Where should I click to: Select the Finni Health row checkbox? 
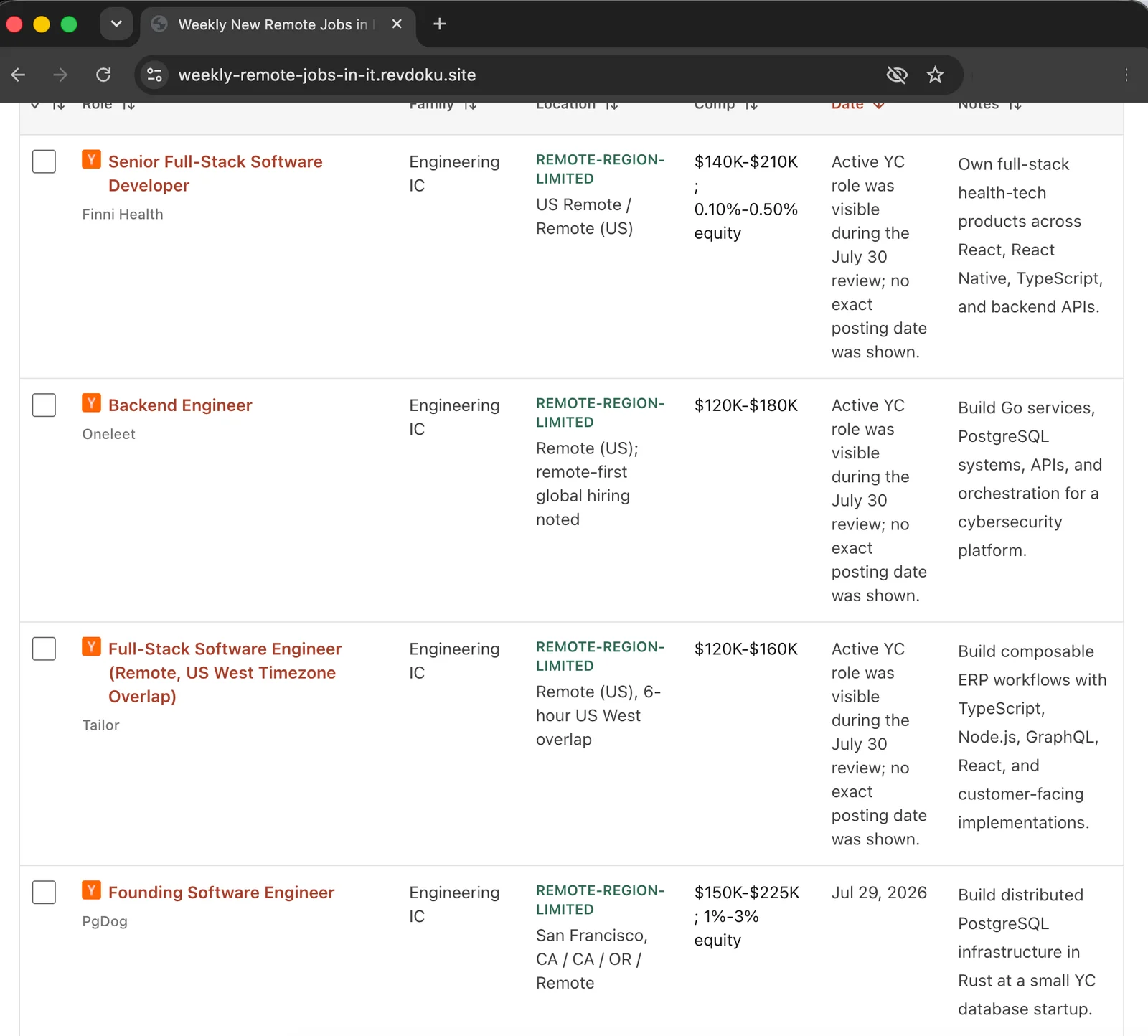pyautogui.click(x=44, y=161)
